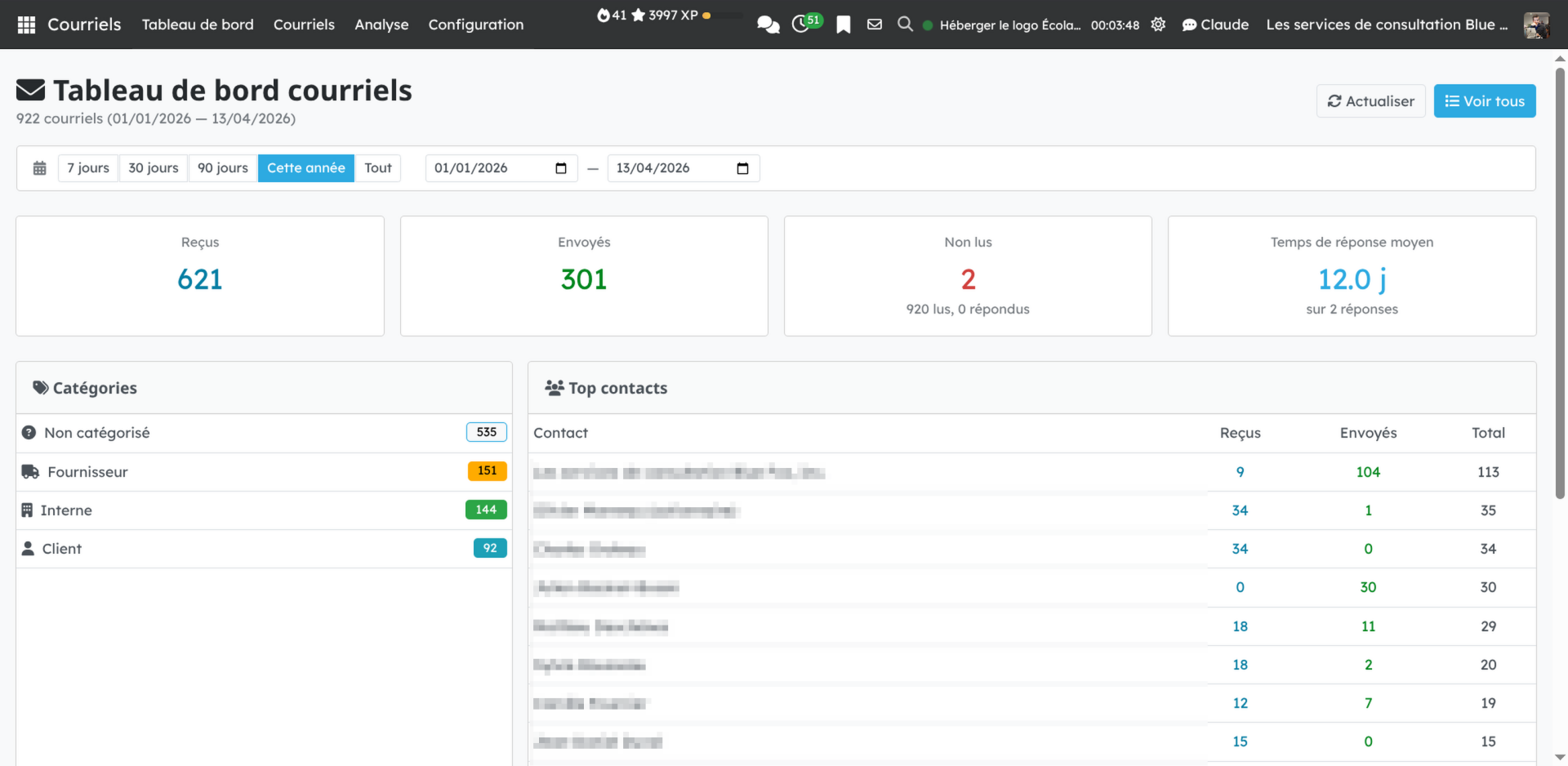
Task: Select the 7 jours period filter
Action: (88, 168)
